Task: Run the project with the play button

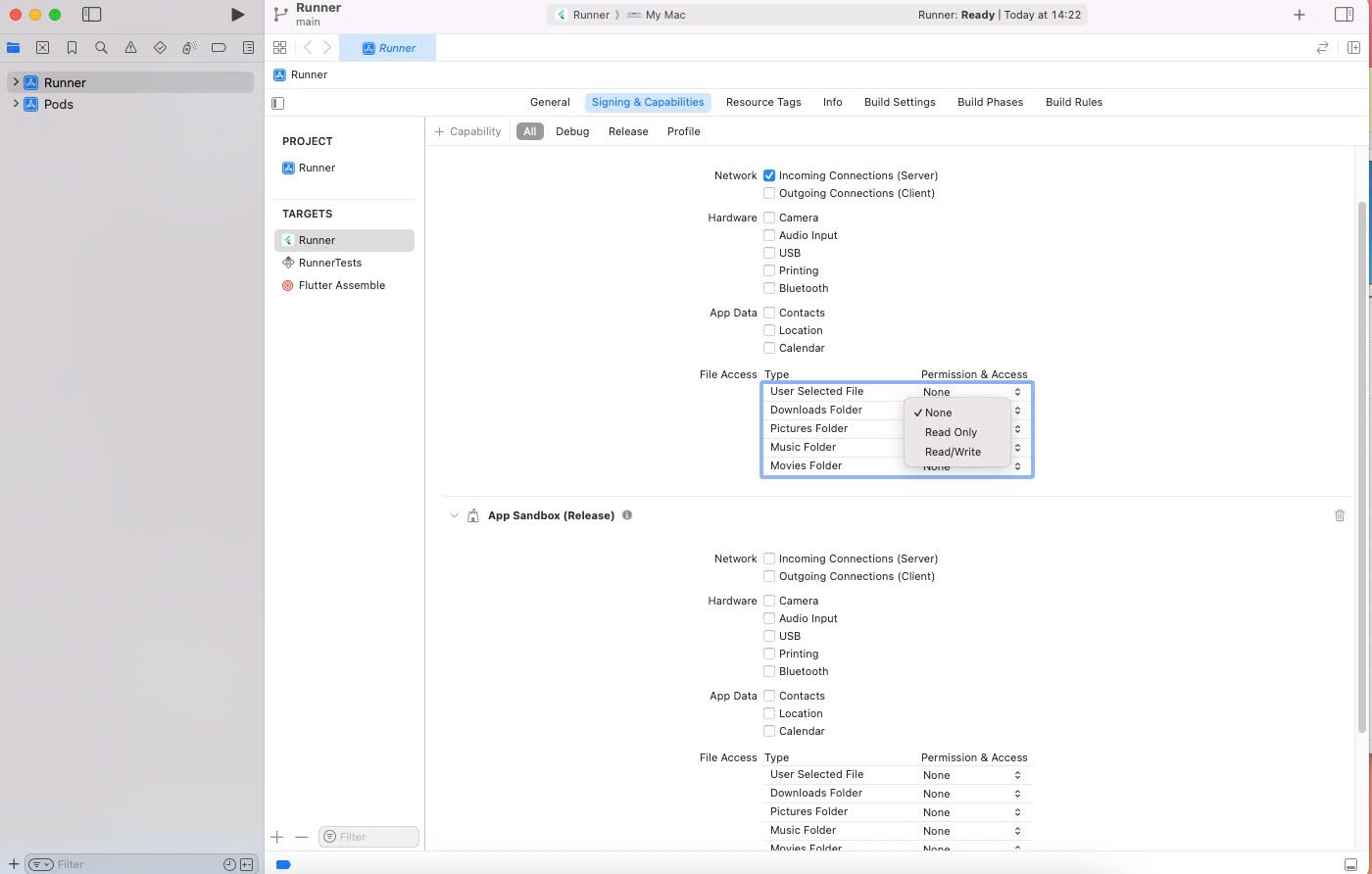Action: coord(237,15)
